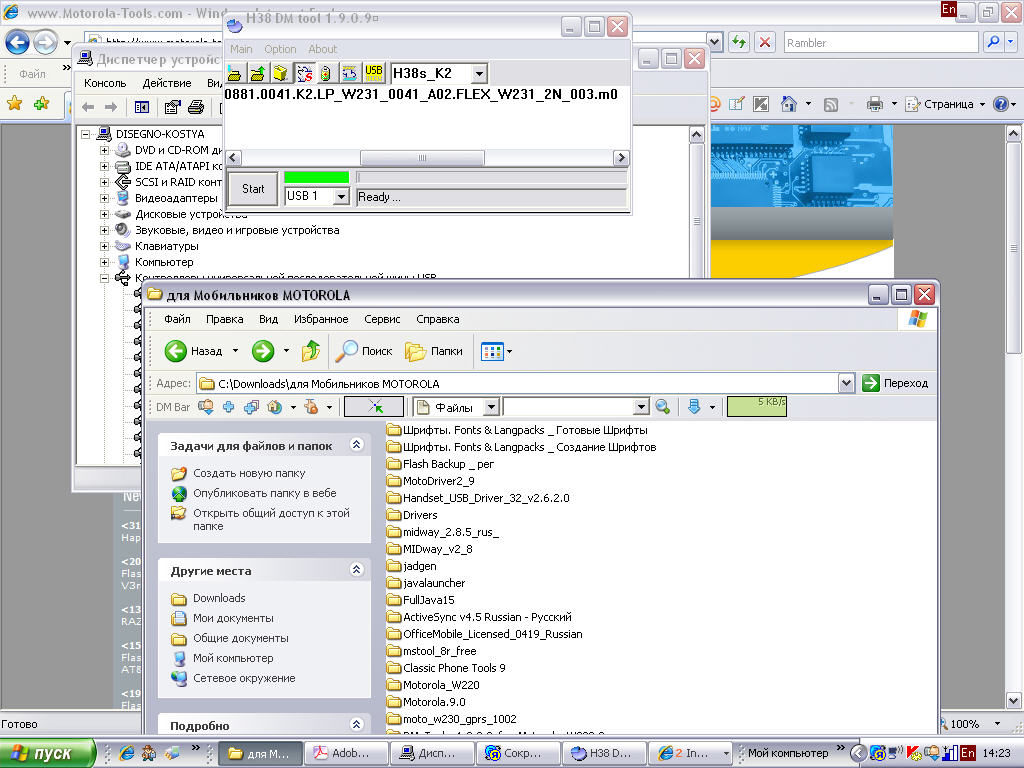
Task: Expand the DVD и CD-ROM node in Device Manager
Action: [x=104, y=150]
